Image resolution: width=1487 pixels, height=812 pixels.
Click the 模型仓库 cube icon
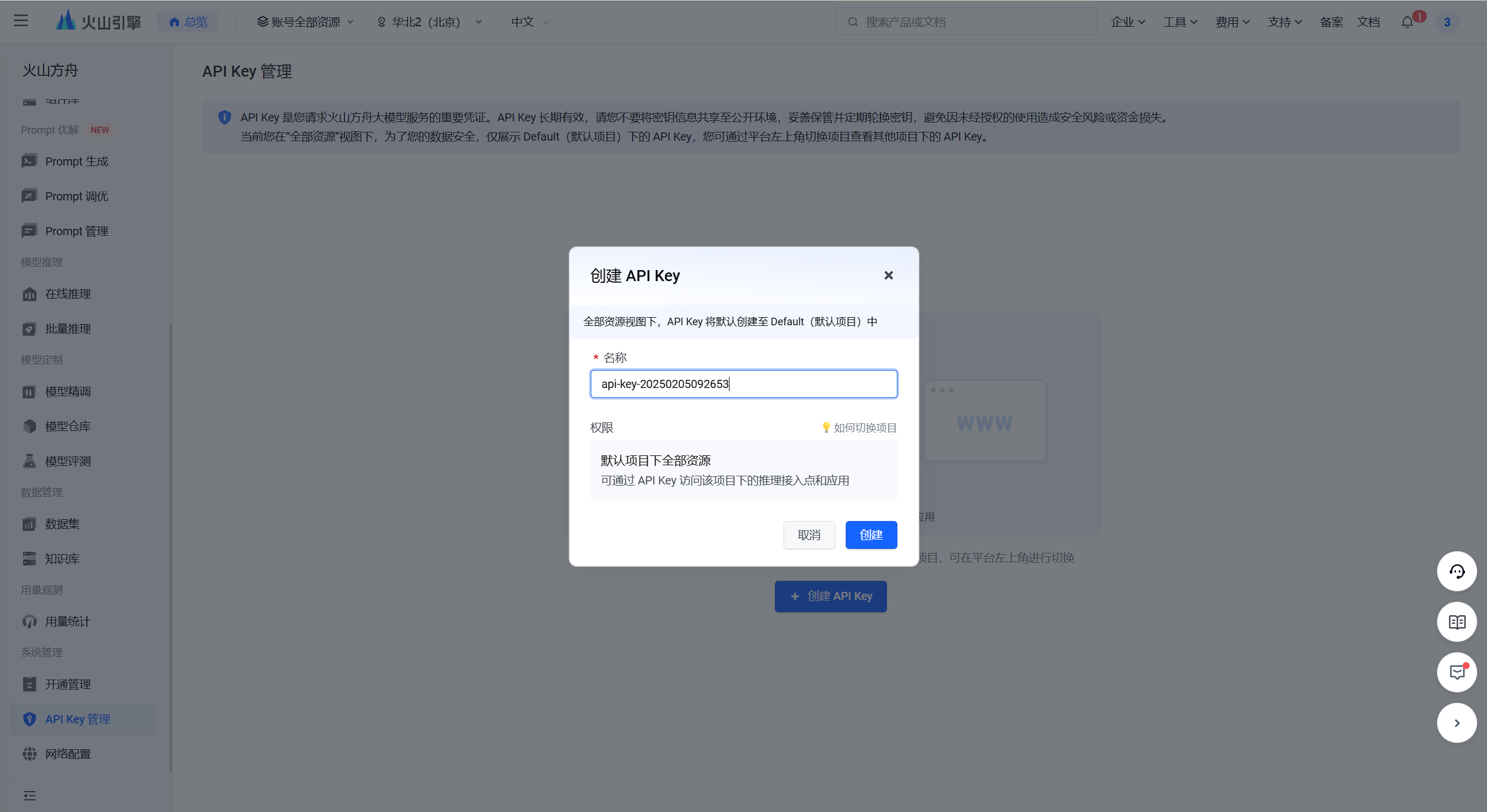[x=29, y=426]
